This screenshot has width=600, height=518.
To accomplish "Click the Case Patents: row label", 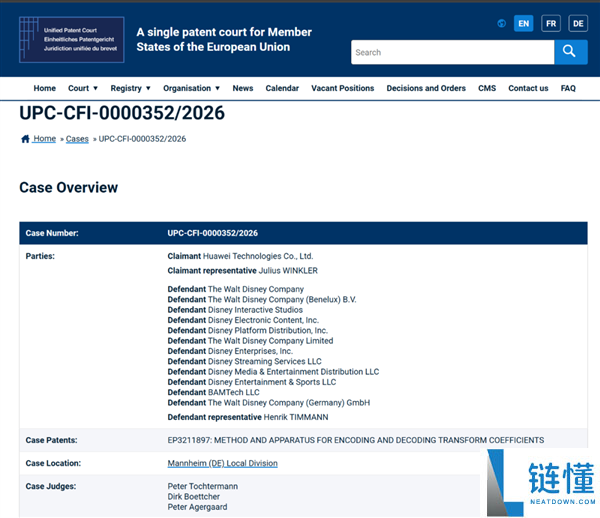I will (x=51, y=440).
